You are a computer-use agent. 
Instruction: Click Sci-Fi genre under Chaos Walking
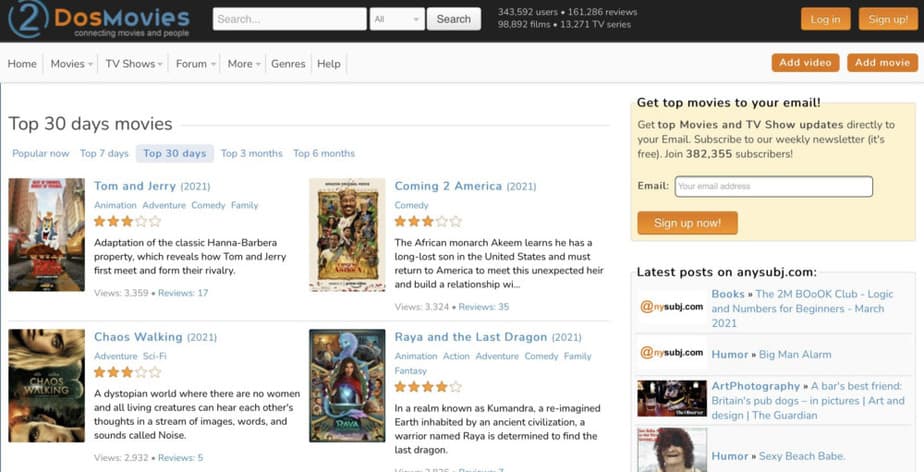(x=155, y=356)
